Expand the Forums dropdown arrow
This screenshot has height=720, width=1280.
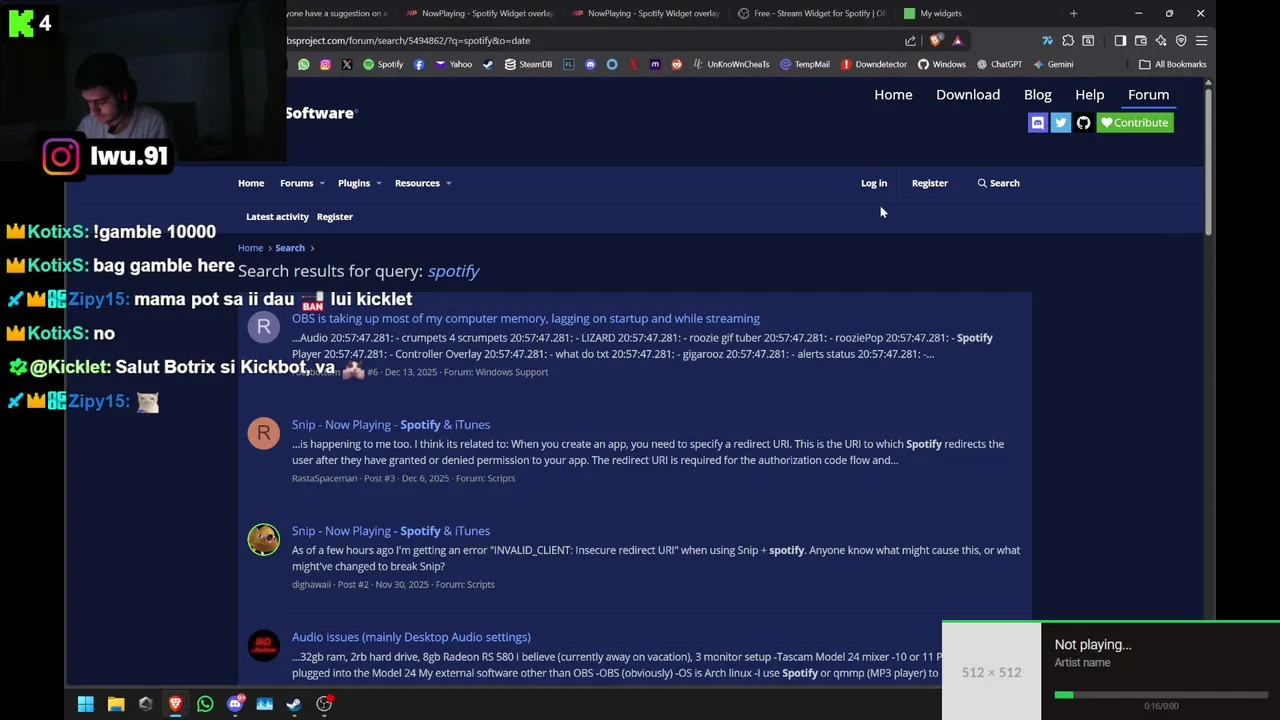(x=321, y=184)
